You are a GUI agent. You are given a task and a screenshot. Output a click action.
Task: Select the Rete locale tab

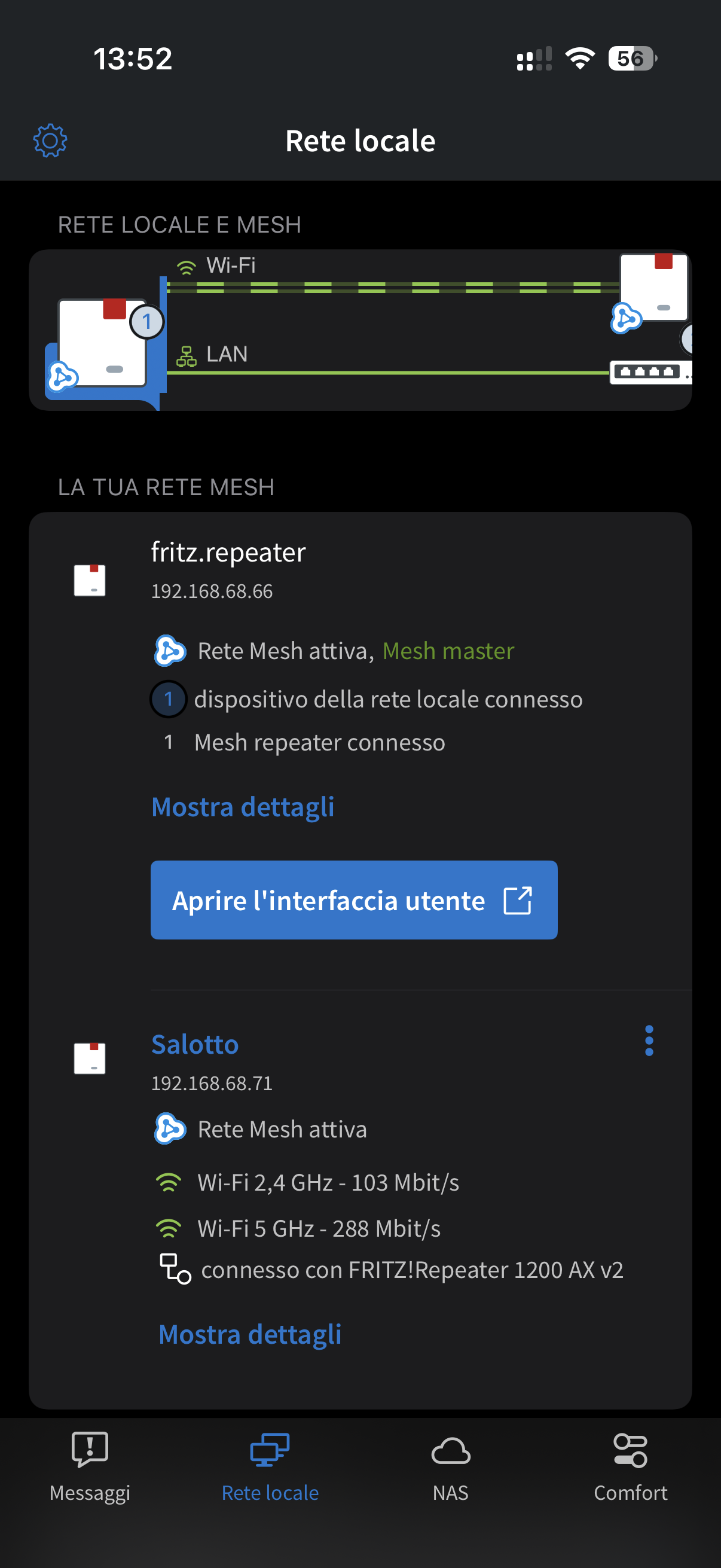click(x=270, y=1467)
